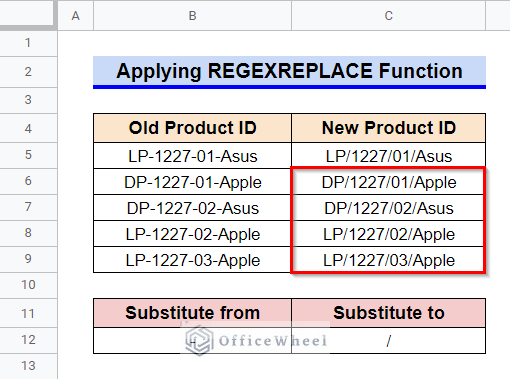This screenshot has width=510, height=379.
Task: Click the select-all corner box
Action: (28, 15)
